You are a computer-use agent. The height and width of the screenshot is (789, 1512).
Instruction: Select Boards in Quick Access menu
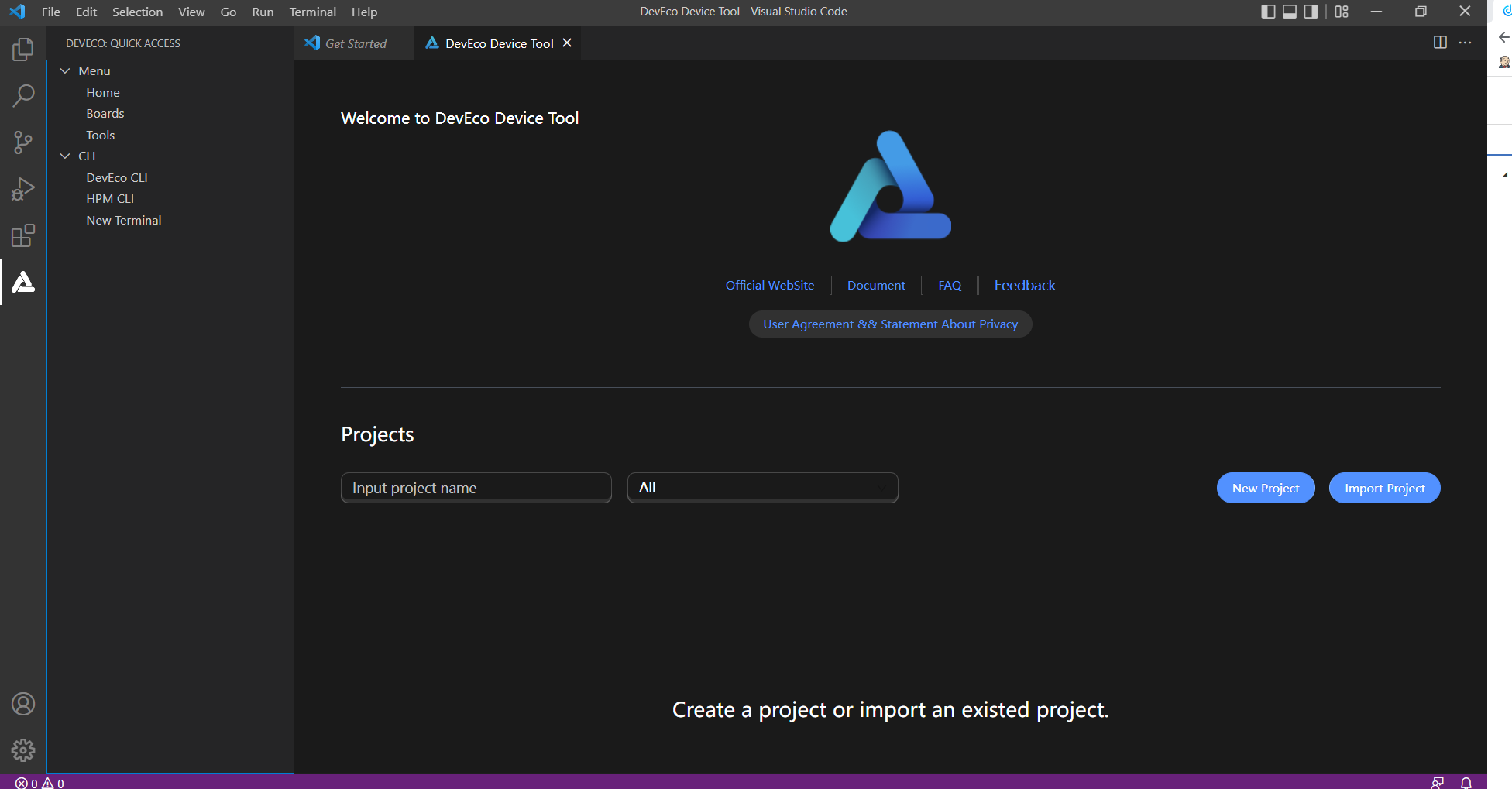tap(105, 113)
